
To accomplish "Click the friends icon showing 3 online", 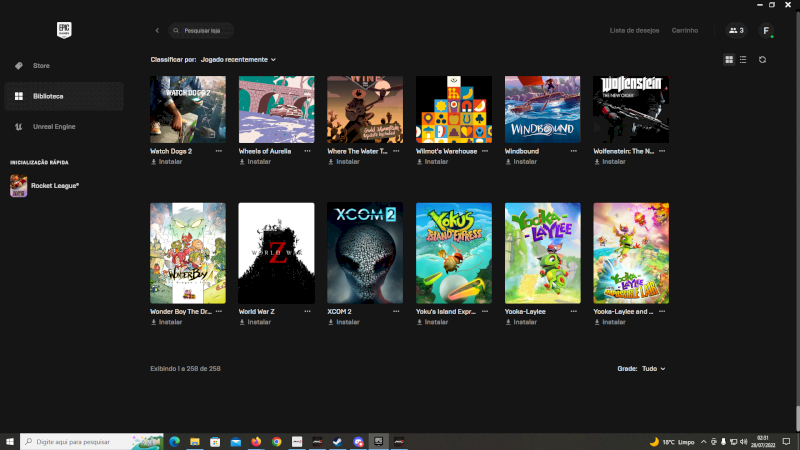I will [736, 31].
